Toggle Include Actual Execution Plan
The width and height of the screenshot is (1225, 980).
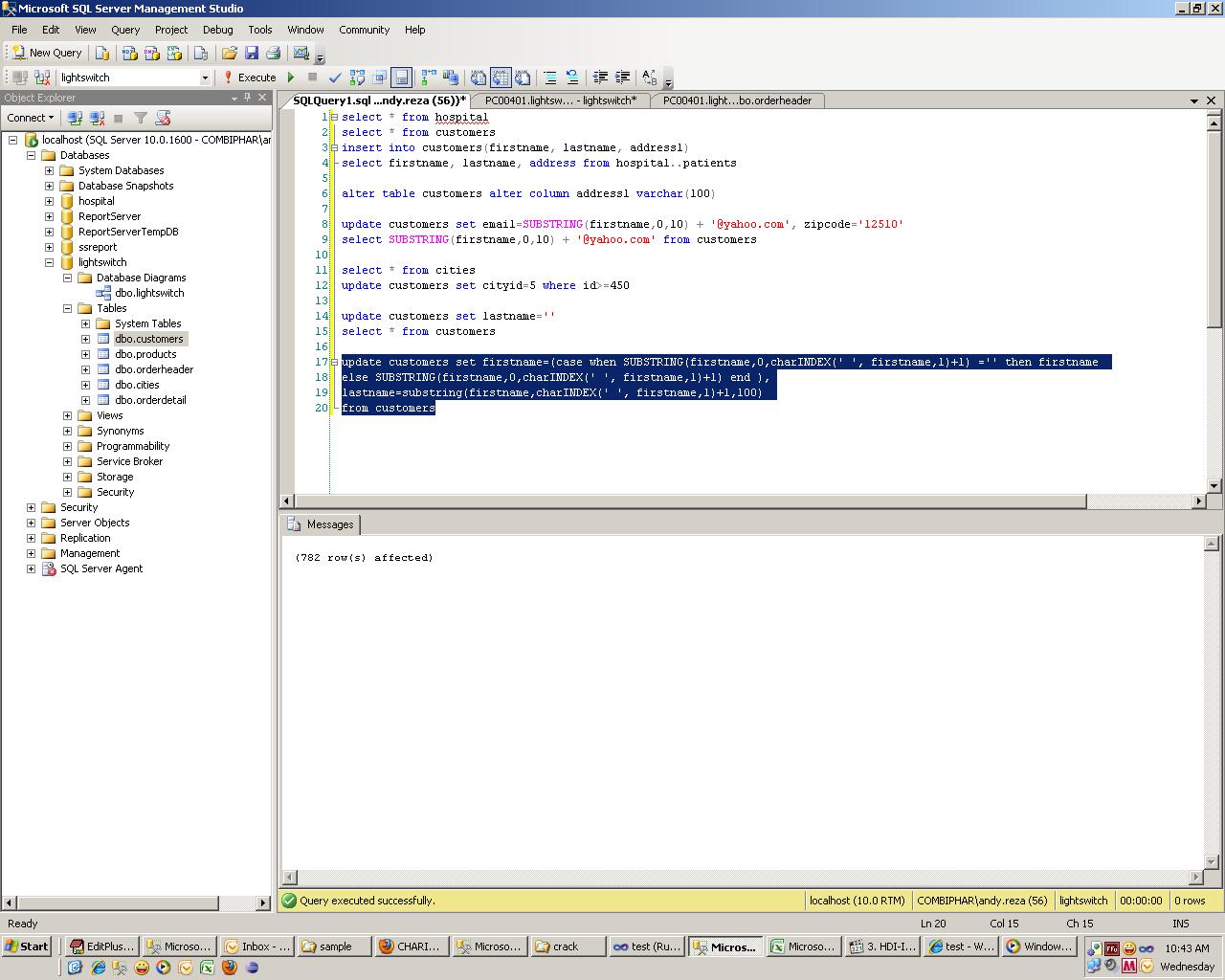click(x=428, y=78)
